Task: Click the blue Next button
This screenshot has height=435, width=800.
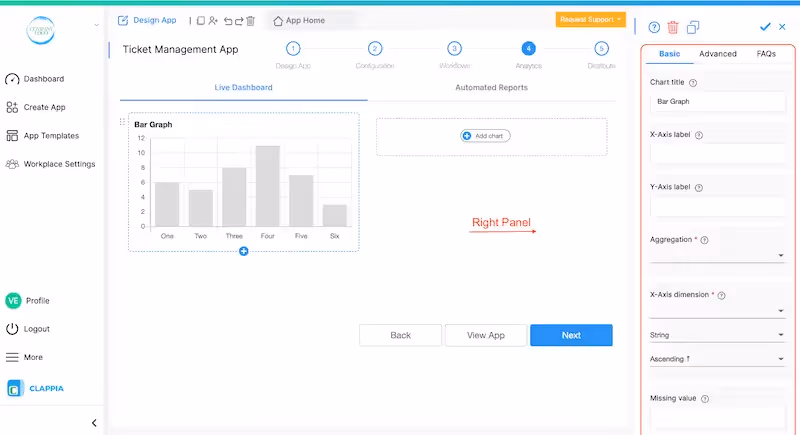Action: tap(571, 335)
